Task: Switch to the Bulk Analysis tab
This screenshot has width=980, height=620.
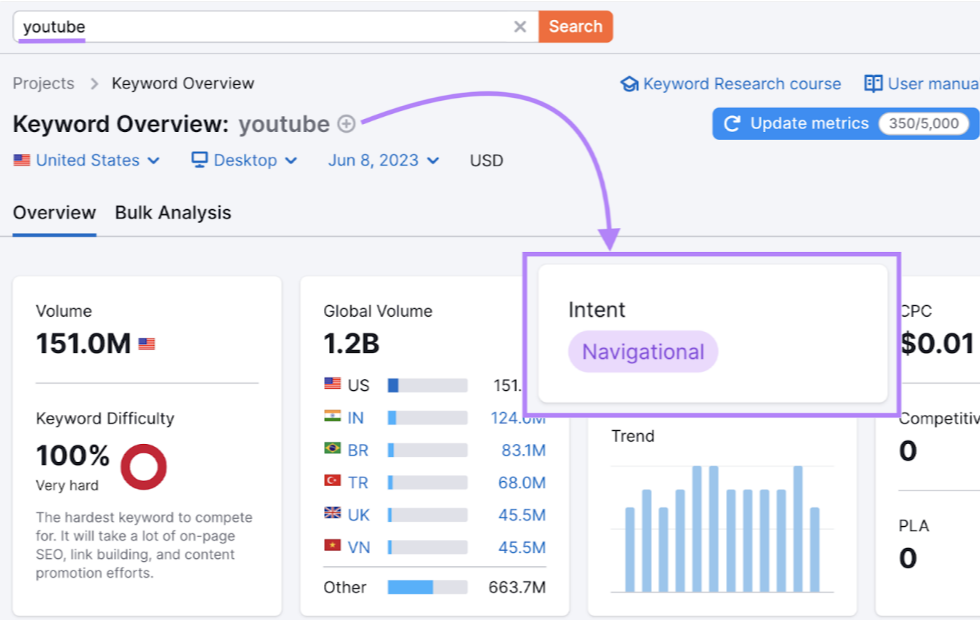Action: click(x=173, y=212)
